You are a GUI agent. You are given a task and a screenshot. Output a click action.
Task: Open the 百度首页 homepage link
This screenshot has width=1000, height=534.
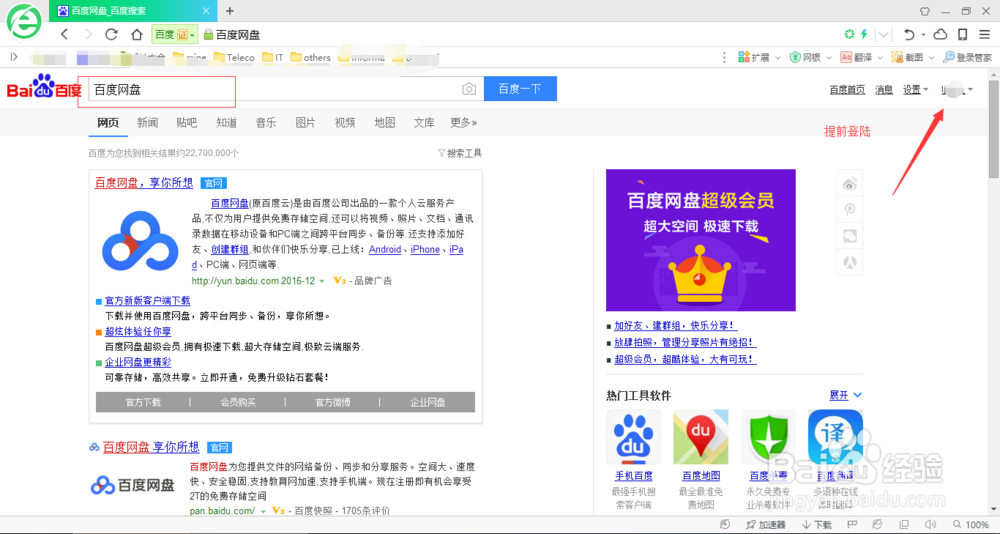[847, 90]
